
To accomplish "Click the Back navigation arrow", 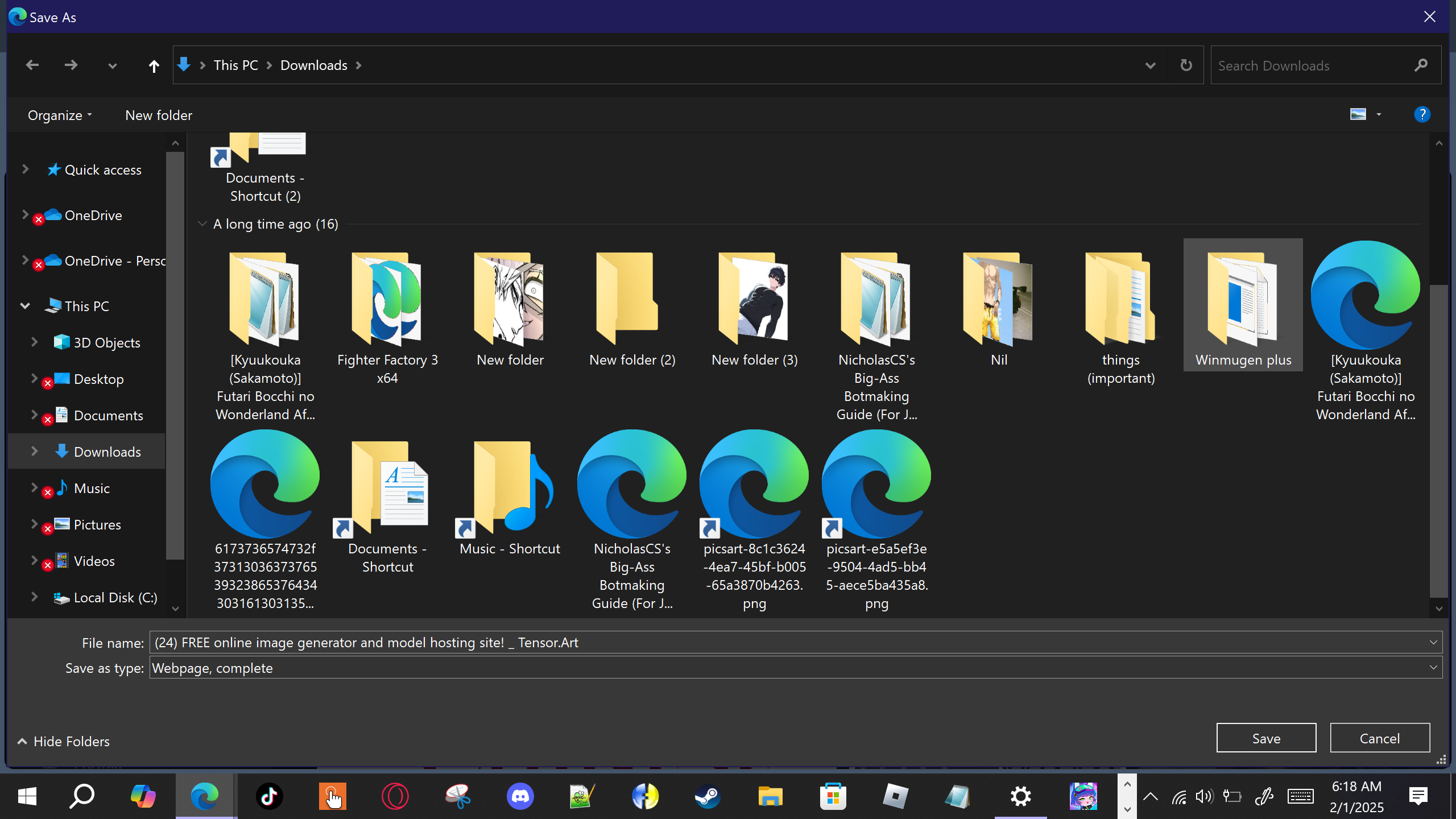I will coord(32,65).
